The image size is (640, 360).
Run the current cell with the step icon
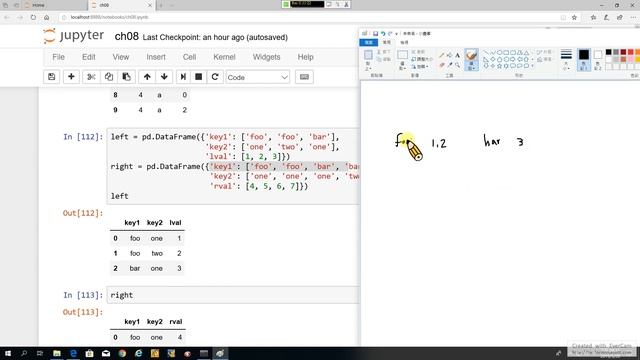pos(183,77)
